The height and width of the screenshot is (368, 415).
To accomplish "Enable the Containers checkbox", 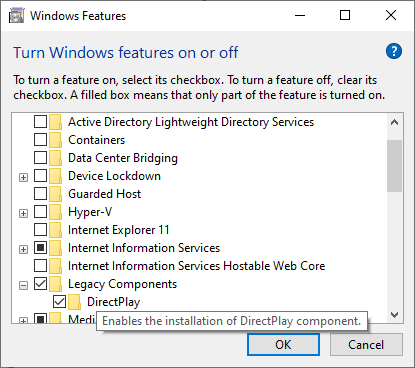I will 40,140.
